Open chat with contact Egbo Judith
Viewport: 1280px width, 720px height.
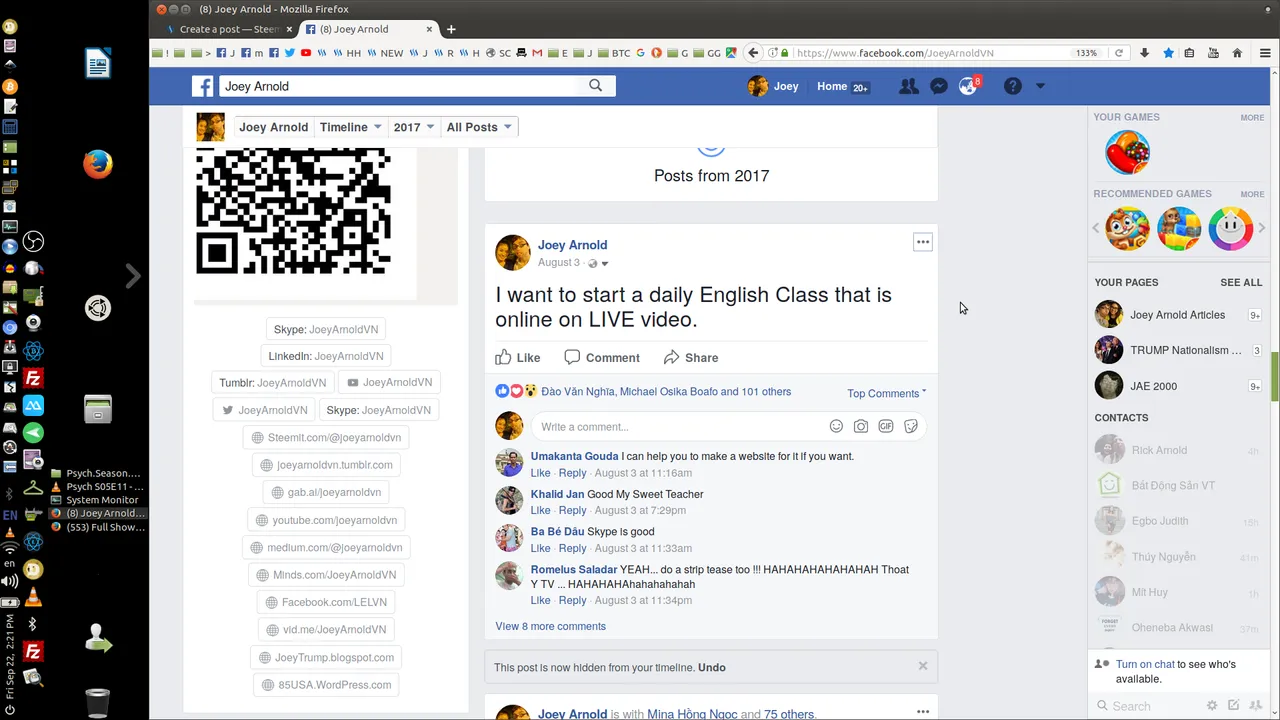1177,521
